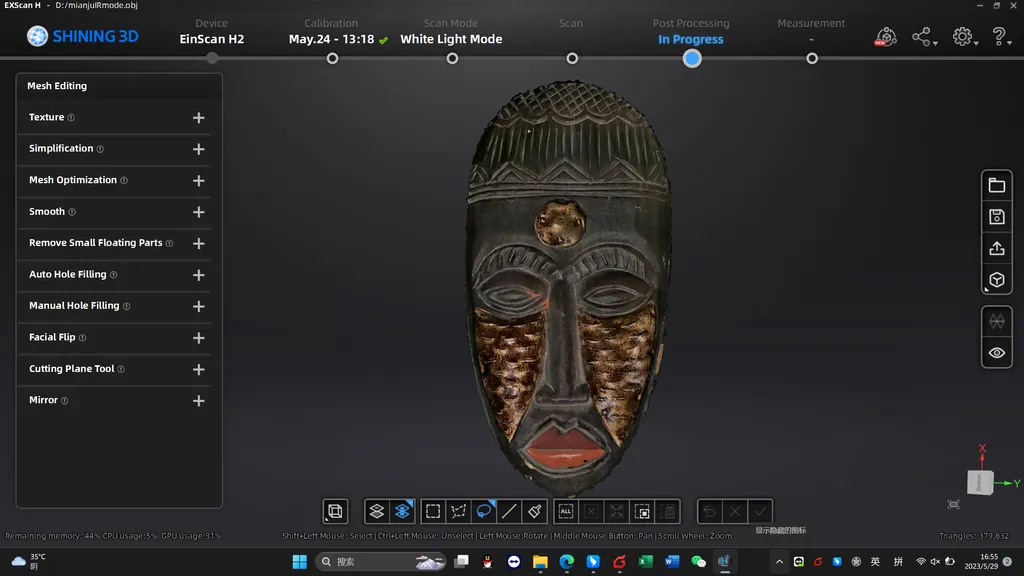Select the rectangle selection tool
This screenshot has height=576, width=1024.
(x=433, y=511)
